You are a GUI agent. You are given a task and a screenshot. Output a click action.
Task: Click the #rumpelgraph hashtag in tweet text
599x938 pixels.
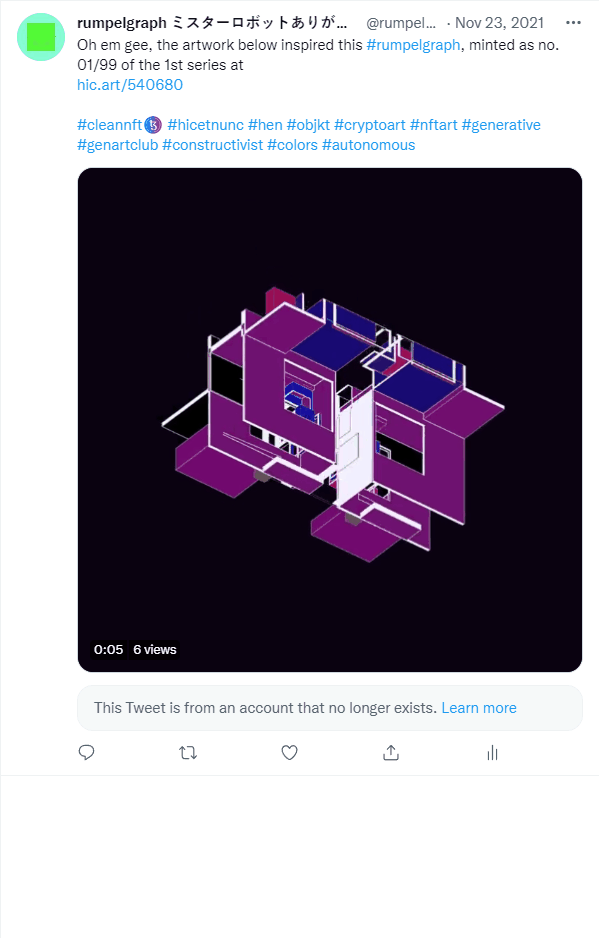coord(413,45)
